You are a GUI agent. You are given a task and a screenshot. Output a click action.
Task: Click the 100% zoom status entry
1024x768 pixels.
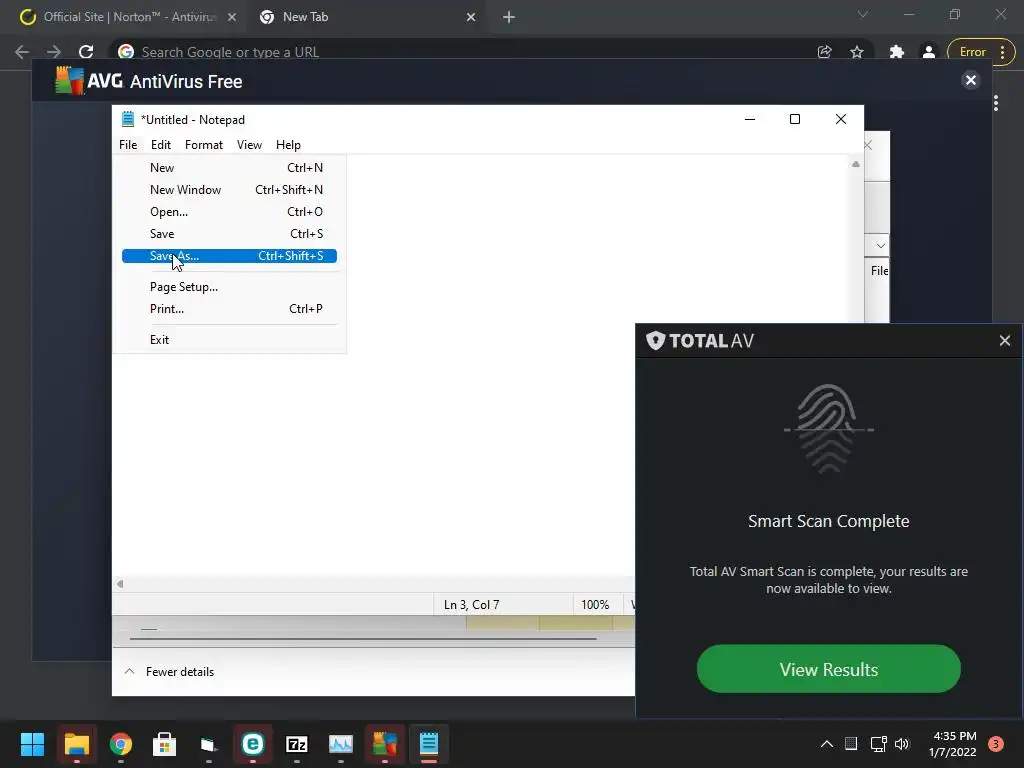(x=595, y=605)
